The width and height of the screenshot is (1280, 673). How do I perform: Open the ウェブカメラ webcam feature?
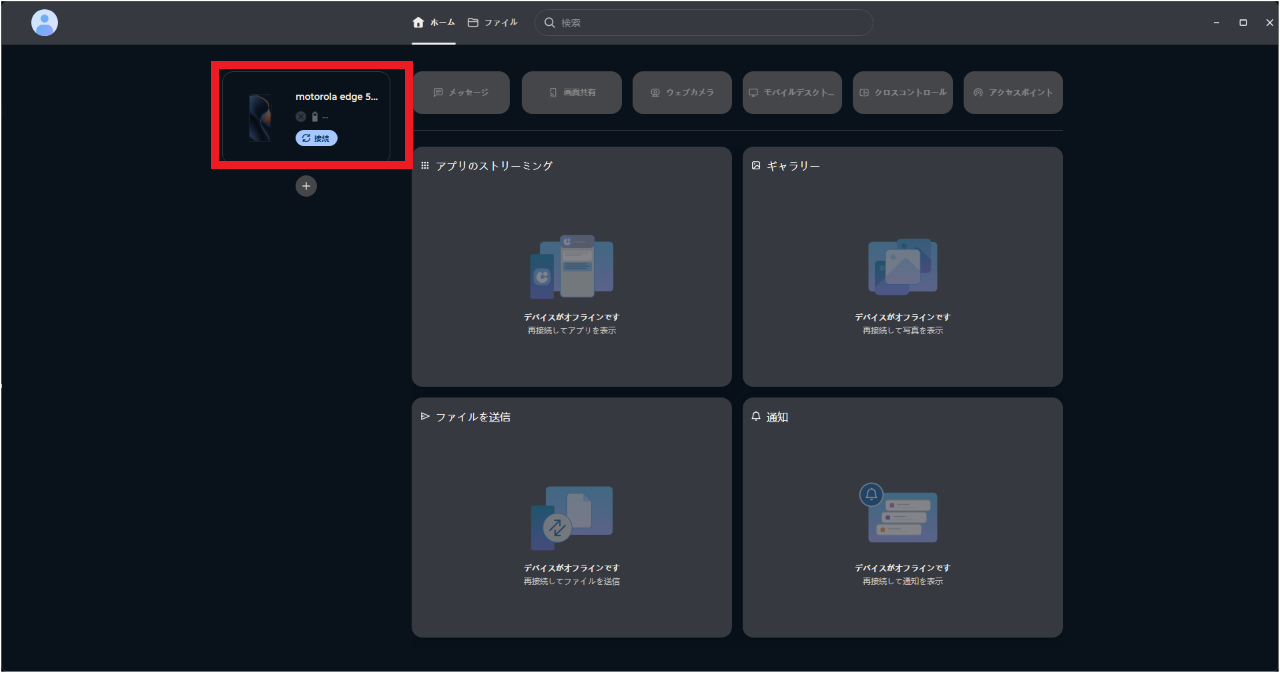682,92
